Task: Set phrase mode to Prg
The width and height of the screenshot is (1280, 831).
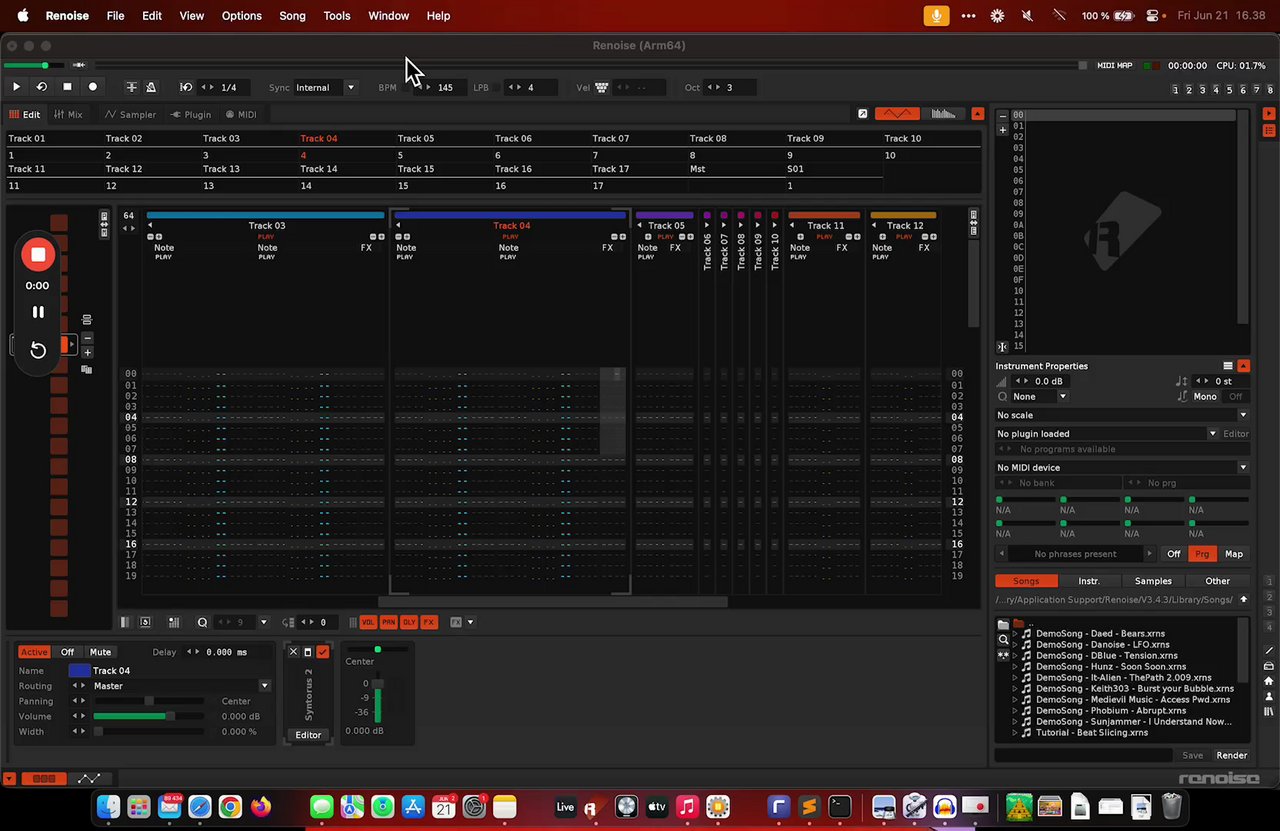Action: tap(1202, 554)
